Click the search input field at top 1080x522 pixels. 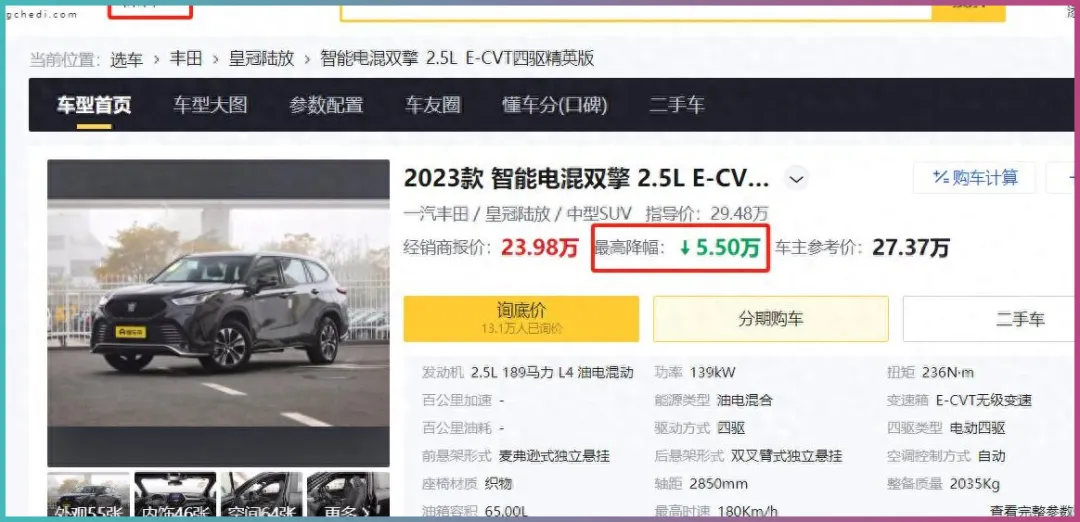[636, 12]
